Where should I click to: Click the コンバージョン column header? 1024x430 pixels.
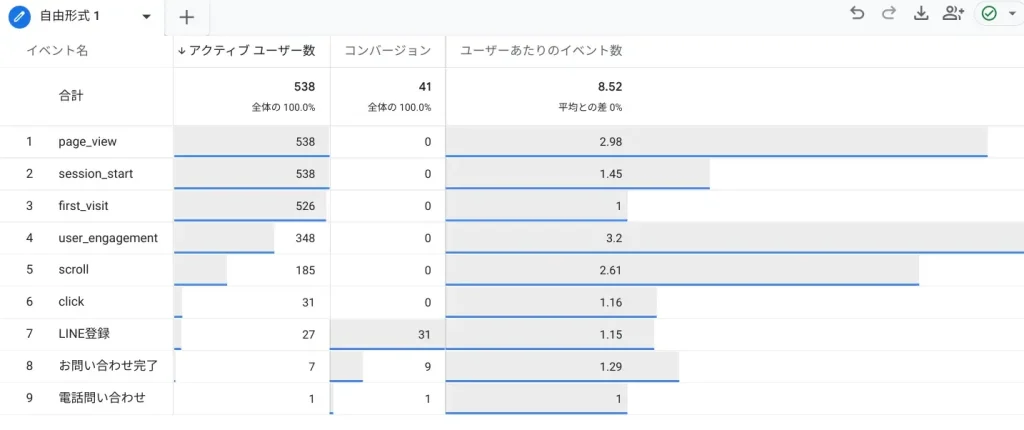coord(387,51)
